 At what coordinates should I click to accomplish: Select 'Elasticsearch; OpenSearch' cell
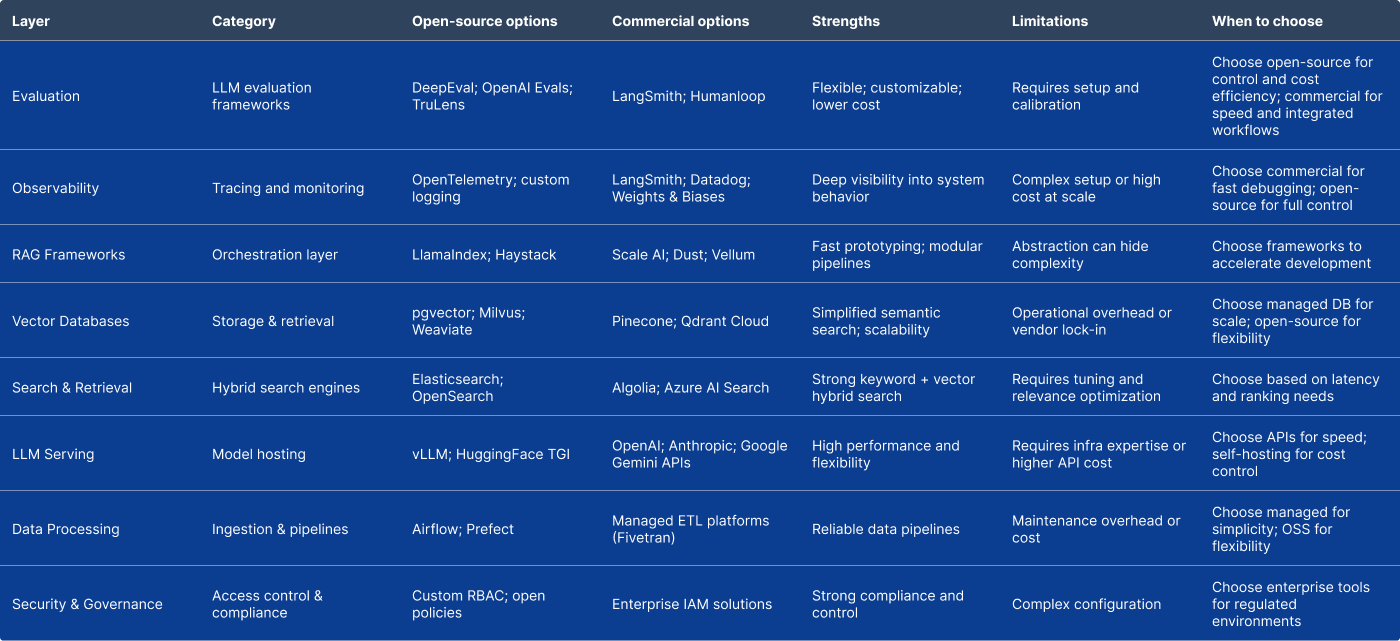pyautogui.click(x=458, y=388)
